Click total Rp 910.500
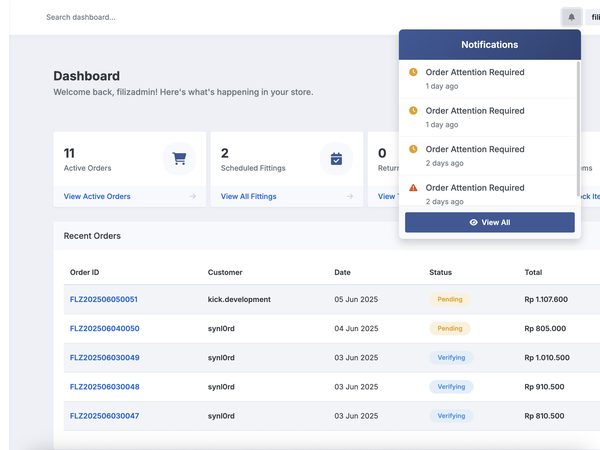This screenshot has height=450, width=600. (544, 386)
